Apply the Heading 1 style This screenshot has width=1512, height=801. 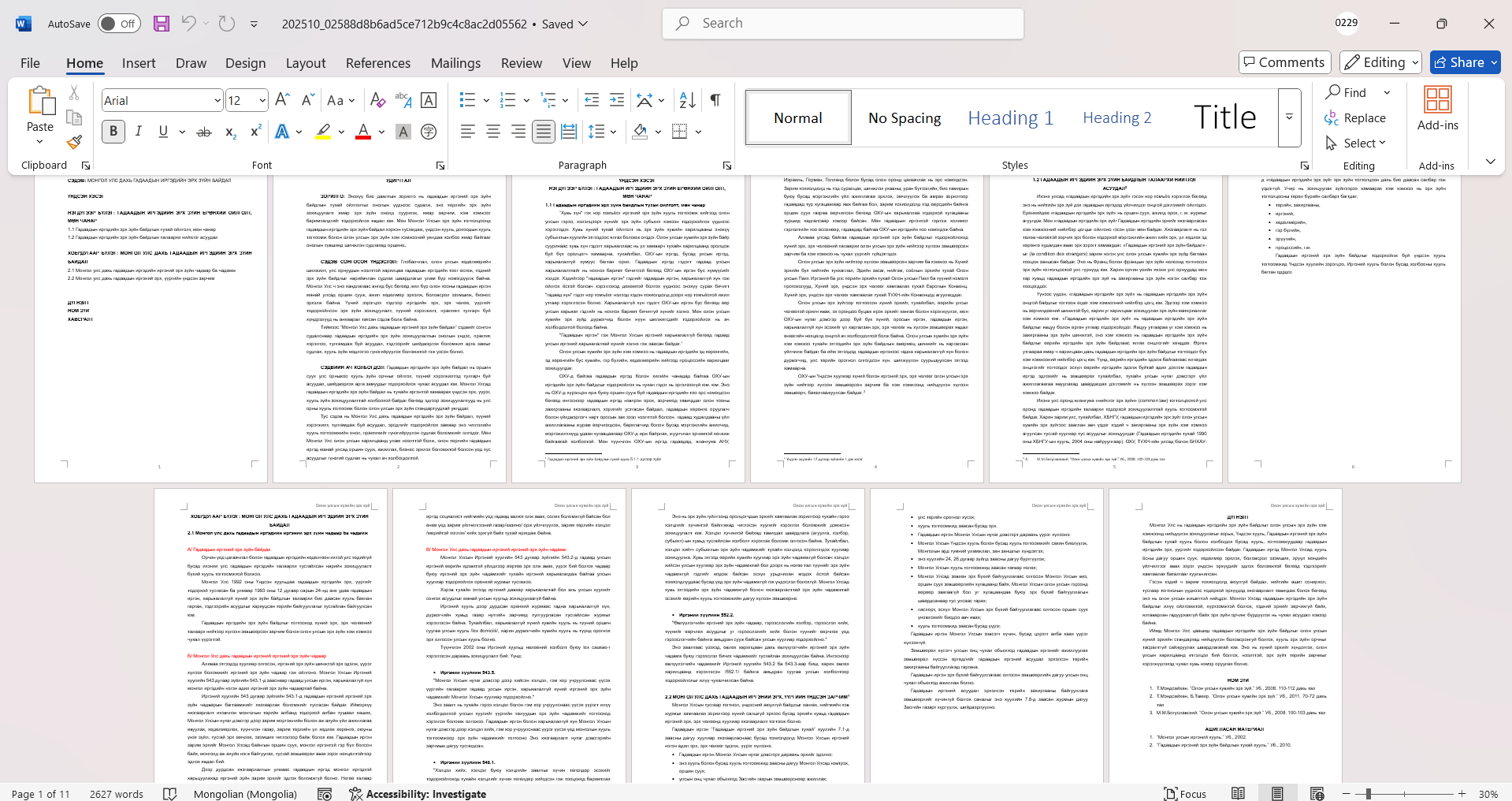tap(1010, 118)
